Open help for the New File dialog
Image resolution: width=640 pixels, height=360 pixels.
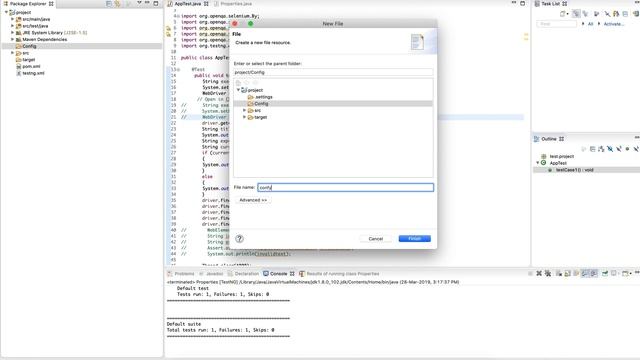(239, 239)
